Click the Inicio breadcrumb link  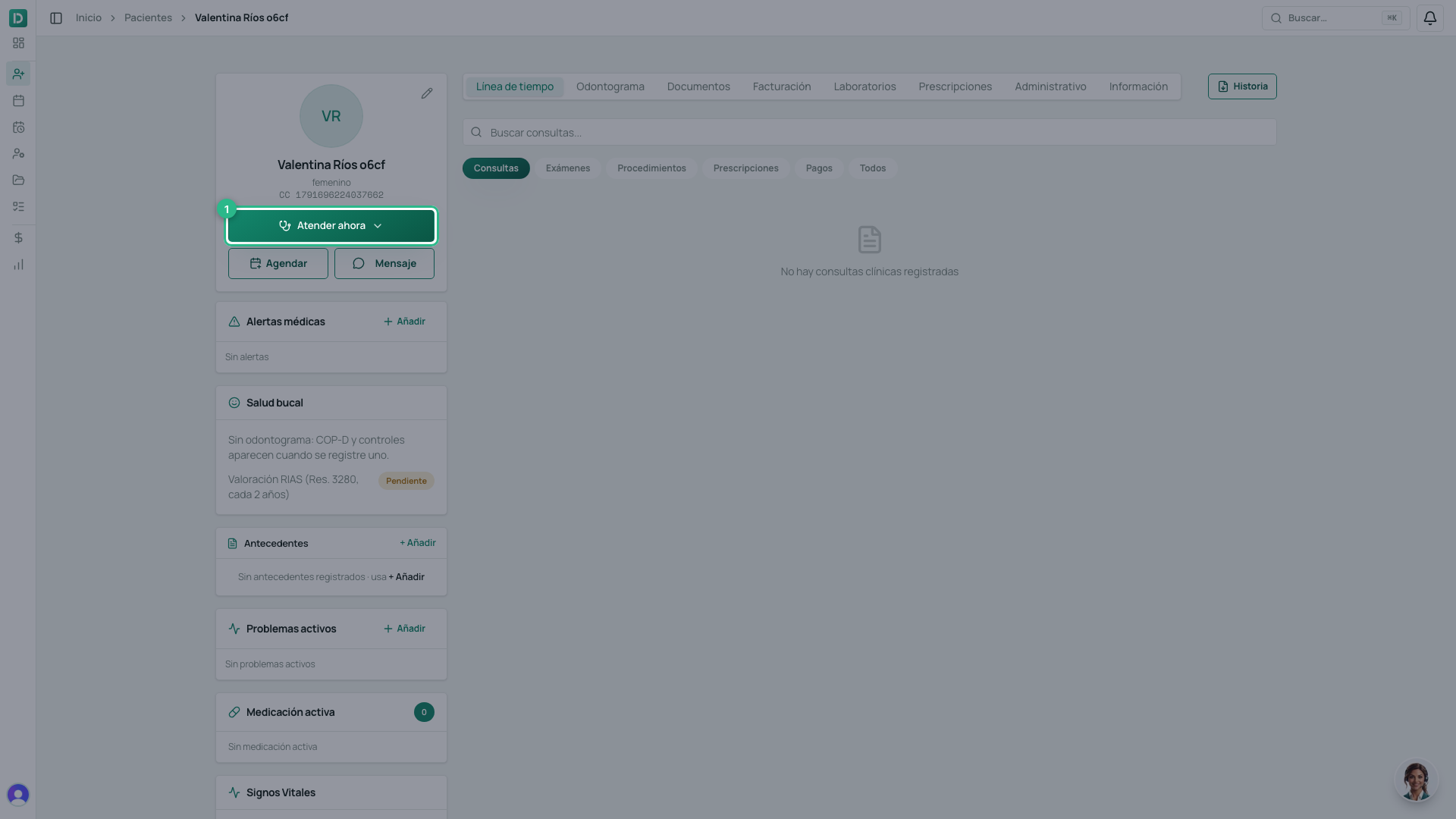89,17
